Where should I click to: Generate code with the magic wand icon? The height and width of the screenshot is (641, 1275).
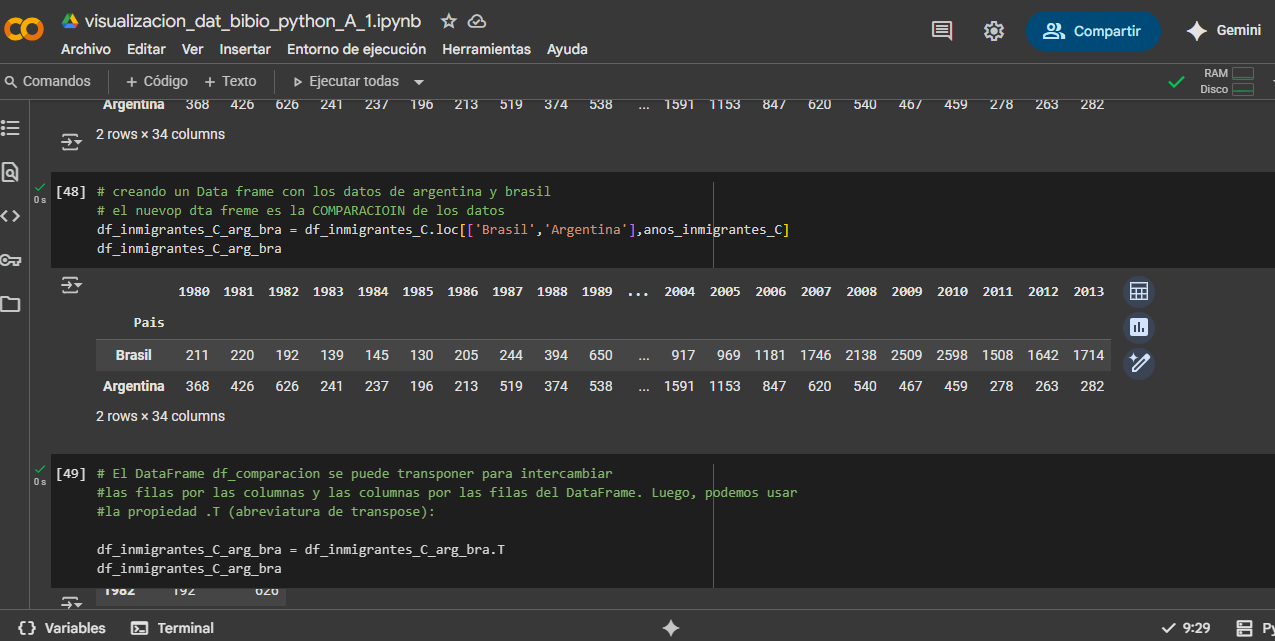(x=1138, y=363)
